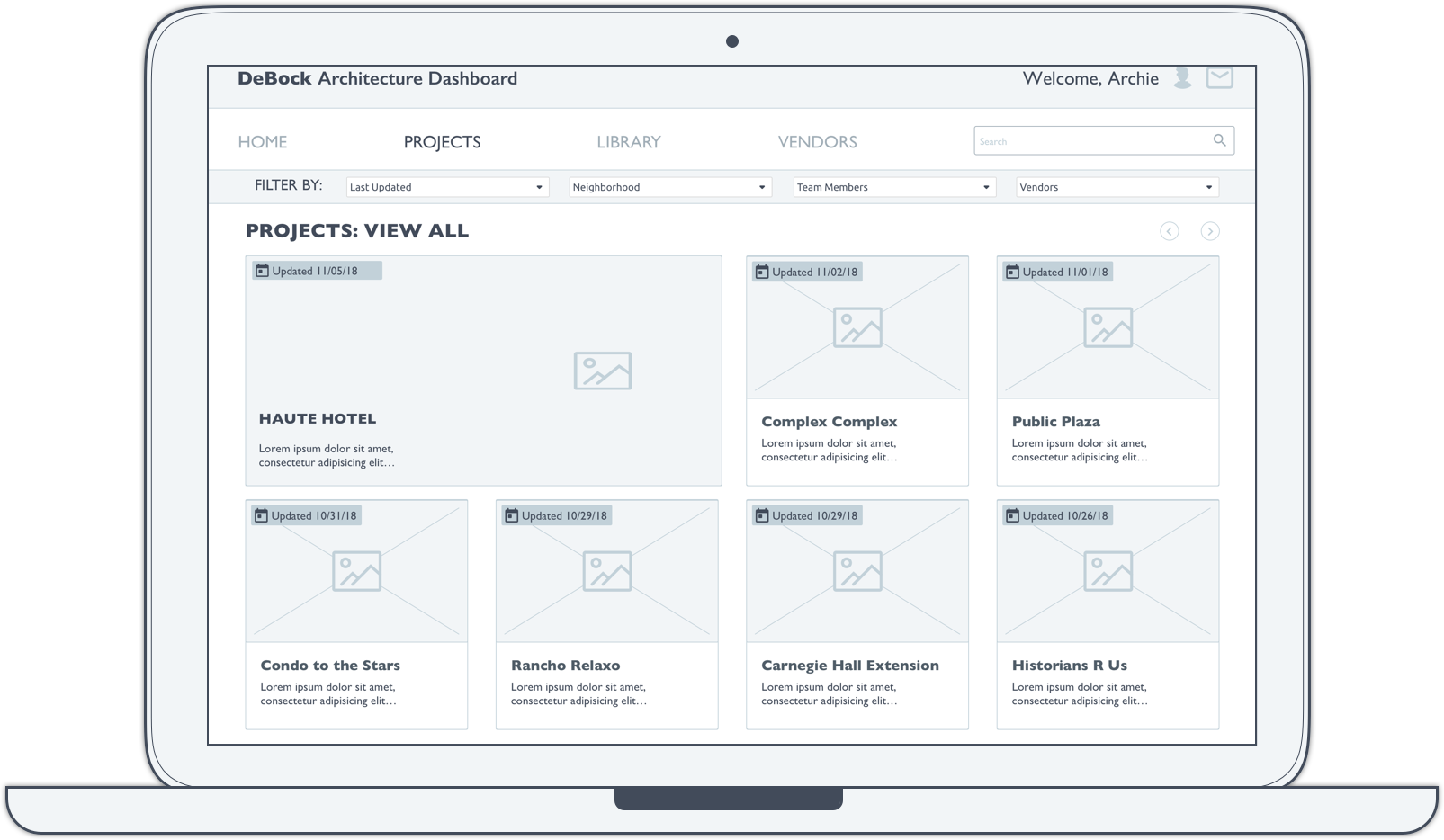Click calendar icon on Haute Hotel card
This screenshot has height=840, width=1444.
coord(262,271)
